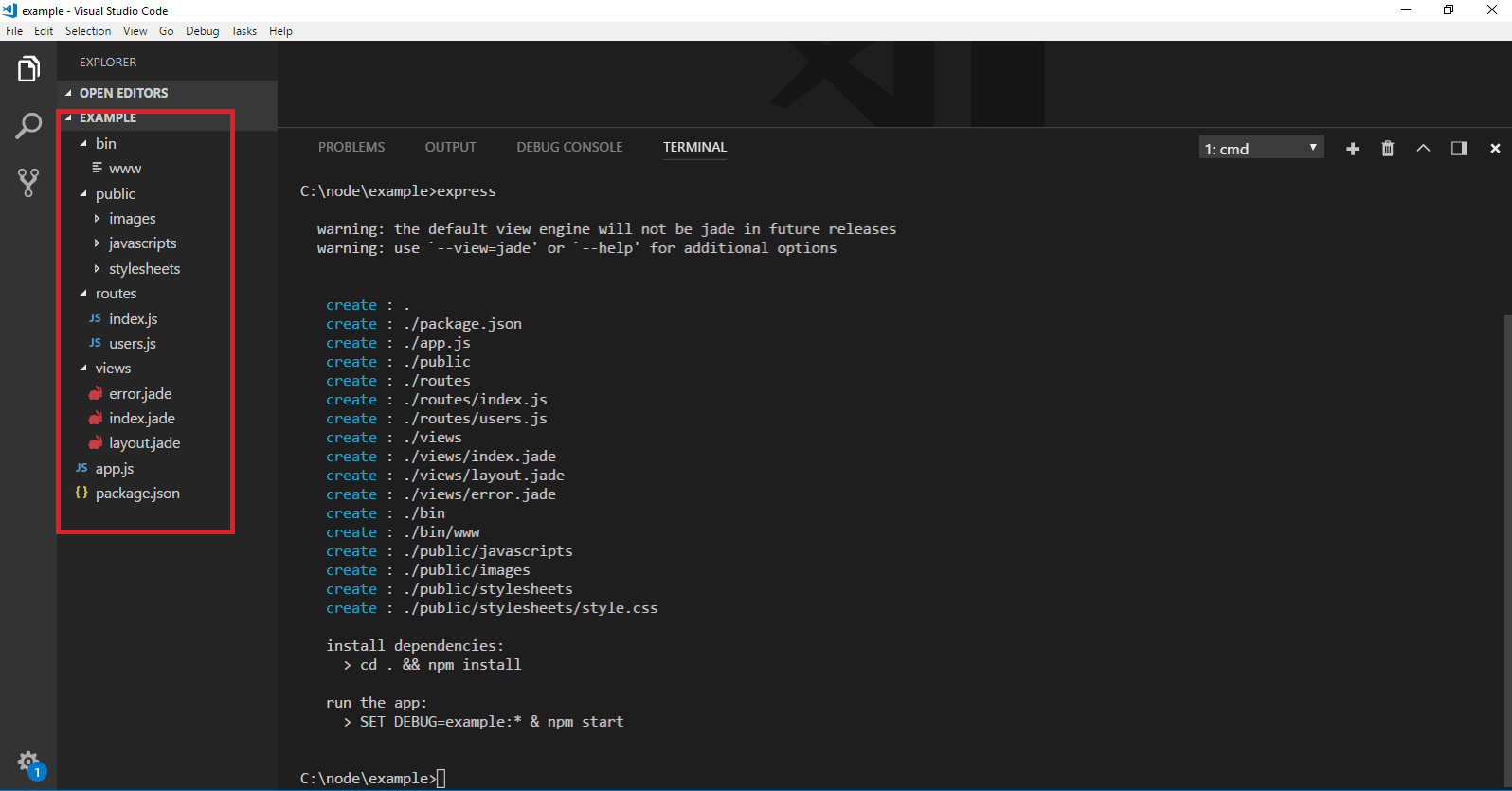Click 'SET DEBUG=example:* & npm start' line
This screenshot has width=1512, height=791.
tap(492, 722)
